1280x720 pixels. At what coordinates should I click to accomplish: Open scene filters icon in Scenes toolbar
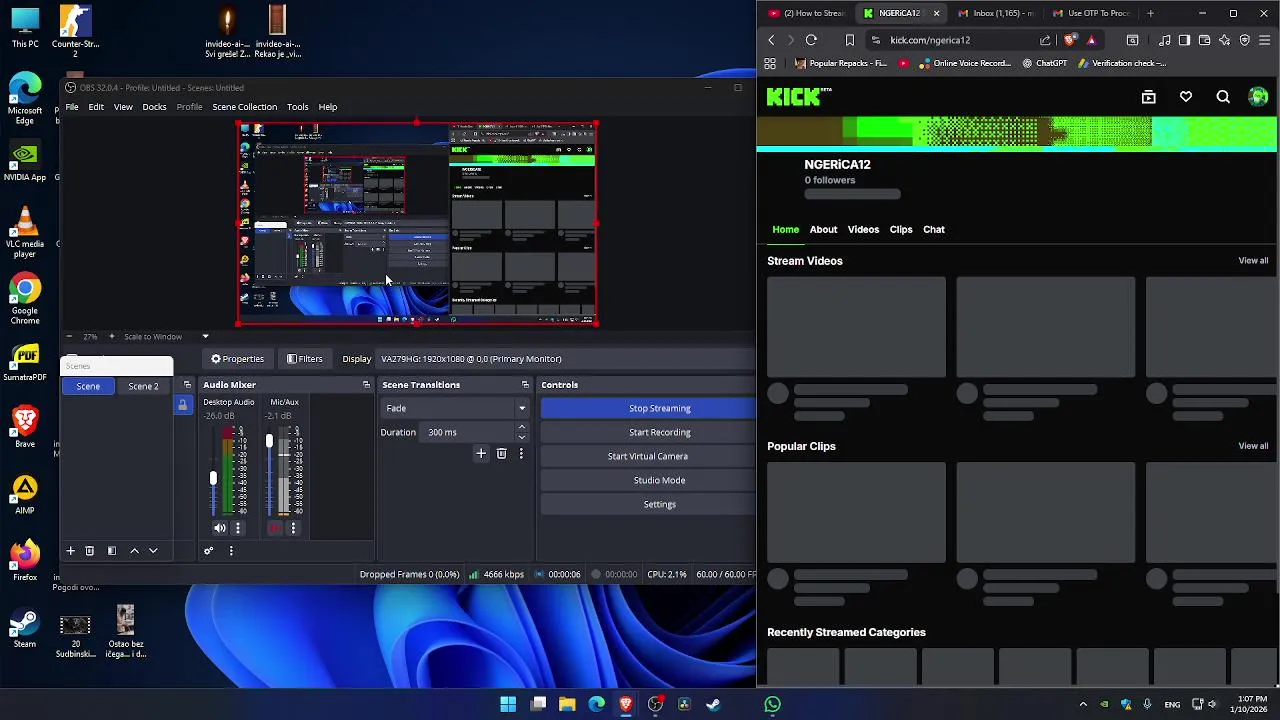pyautogui.click(x=112, y=551)
